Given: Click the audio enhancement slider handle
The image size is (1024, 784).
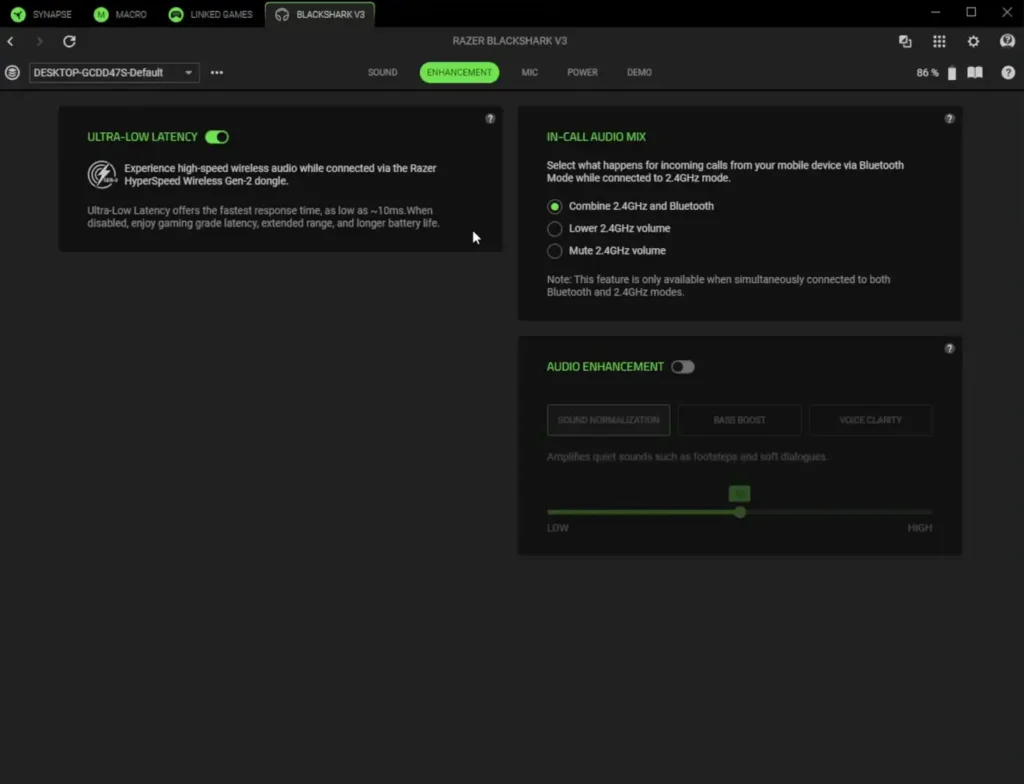Looking at the screenshot, I should pos(740,512).
